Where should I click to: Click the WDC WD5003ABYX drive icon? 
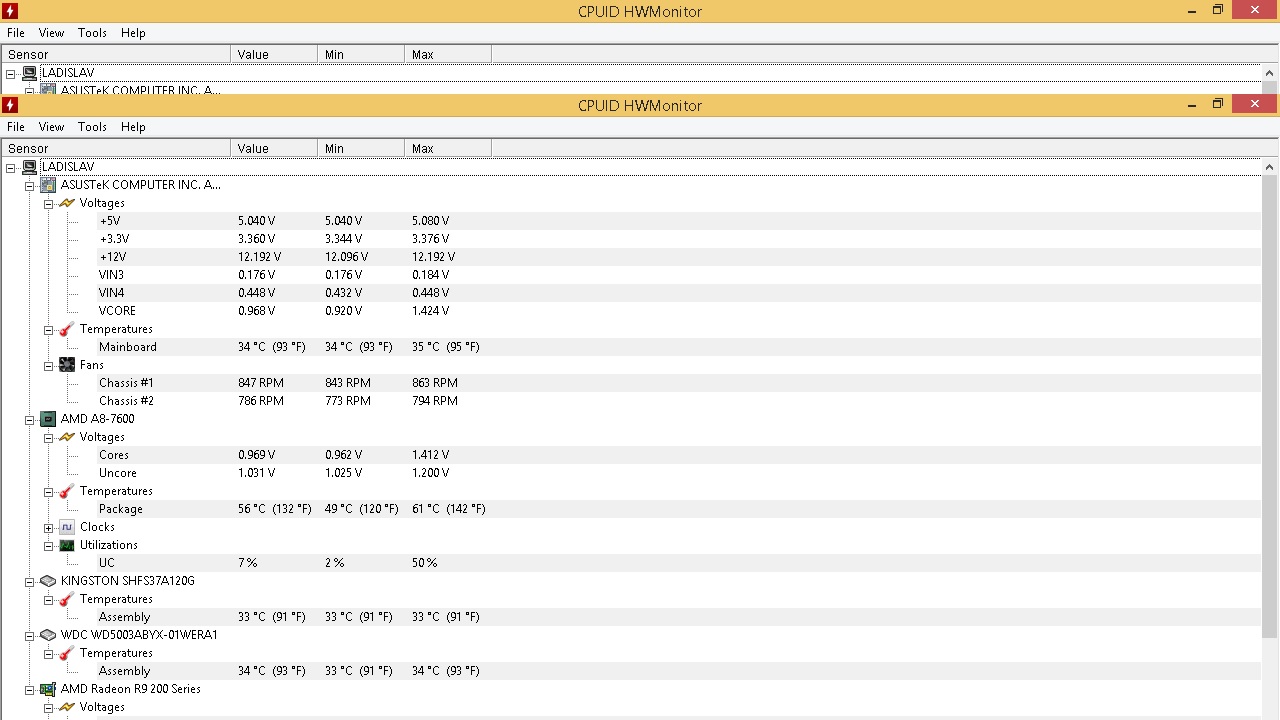click(x=48, y=635)
